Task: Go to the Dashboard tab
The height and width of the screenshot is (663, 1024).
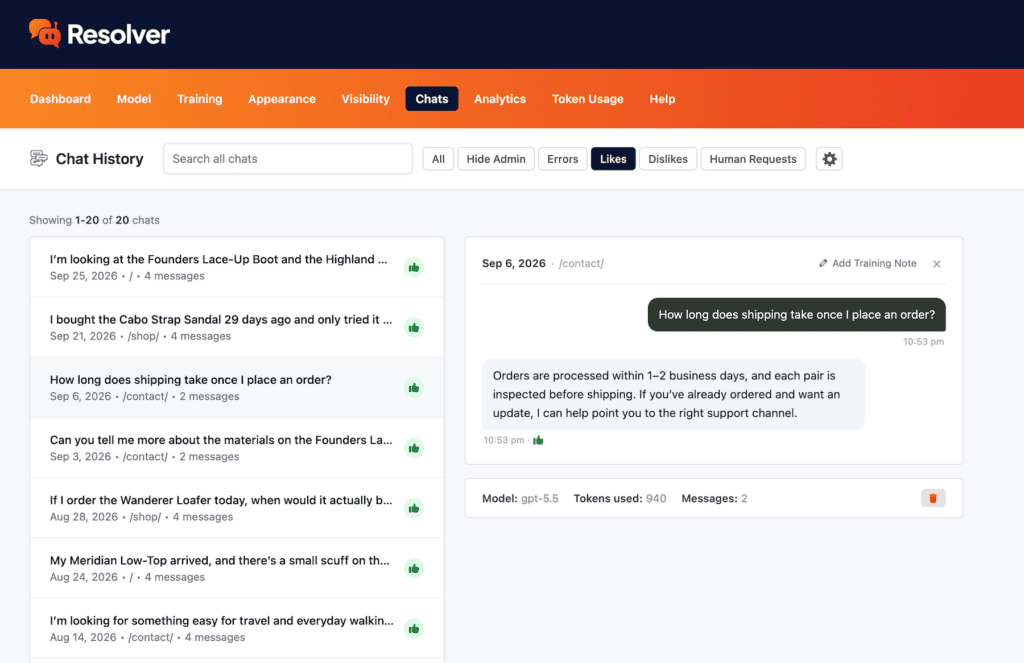Action: (x=60, y=99)
